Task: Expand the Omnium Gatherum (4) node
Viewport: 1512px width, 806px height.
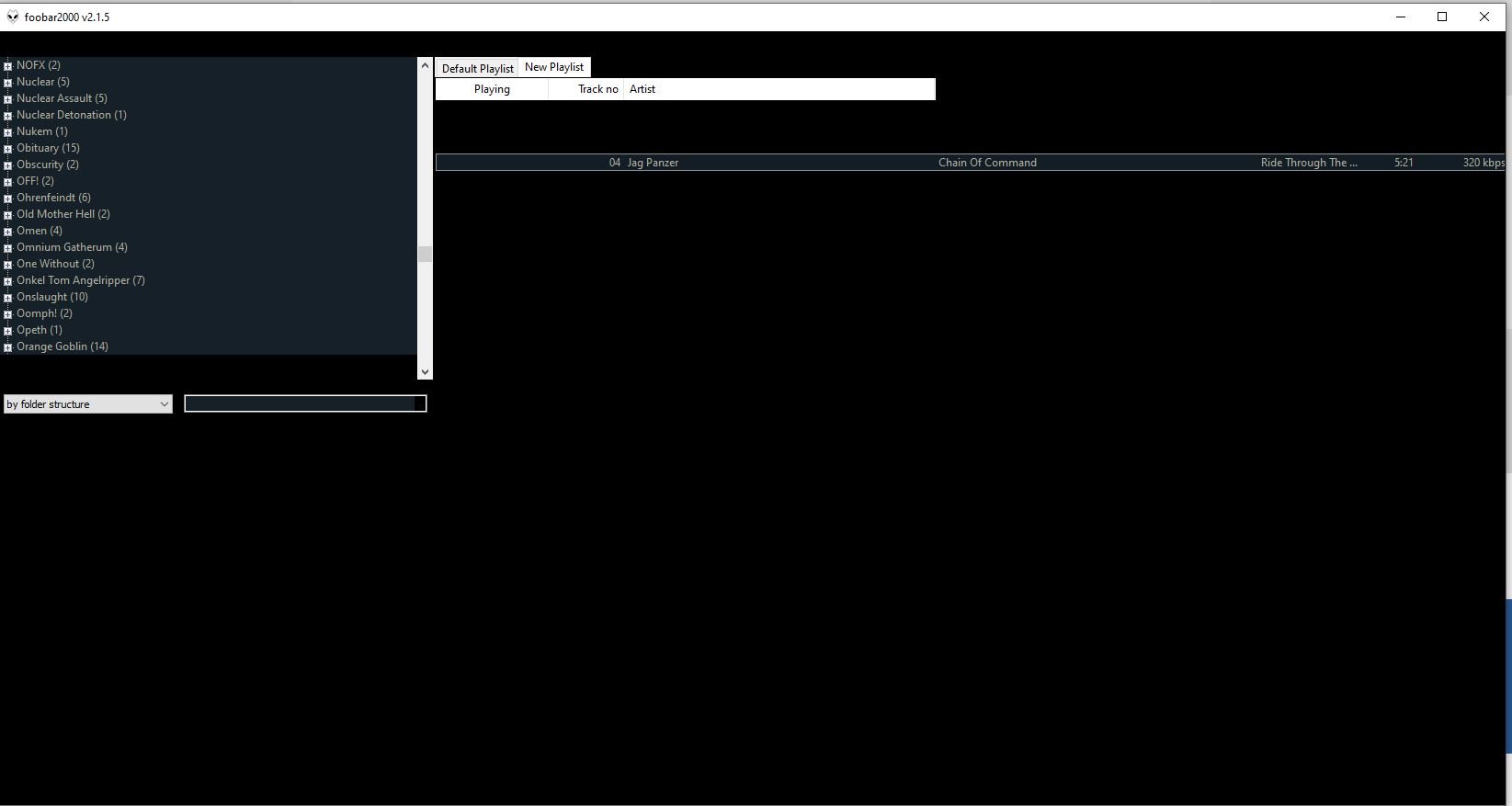Action: [7, 248]
